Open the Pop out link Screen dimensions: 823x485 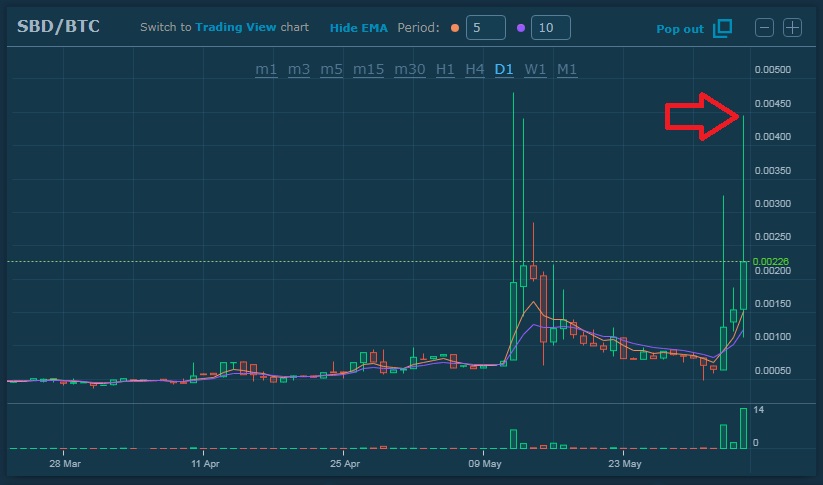pos(680,29)
